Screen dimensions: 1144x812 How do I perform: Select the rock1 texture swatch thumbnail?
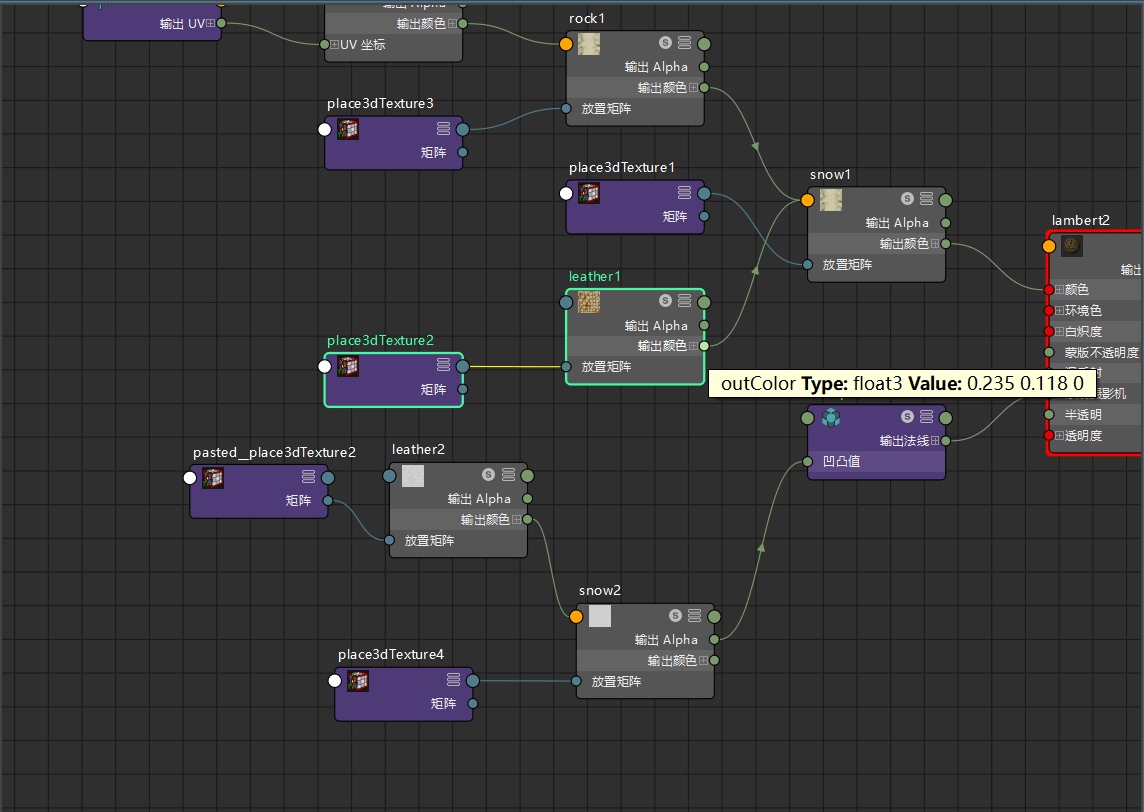[x=589, y=44]
